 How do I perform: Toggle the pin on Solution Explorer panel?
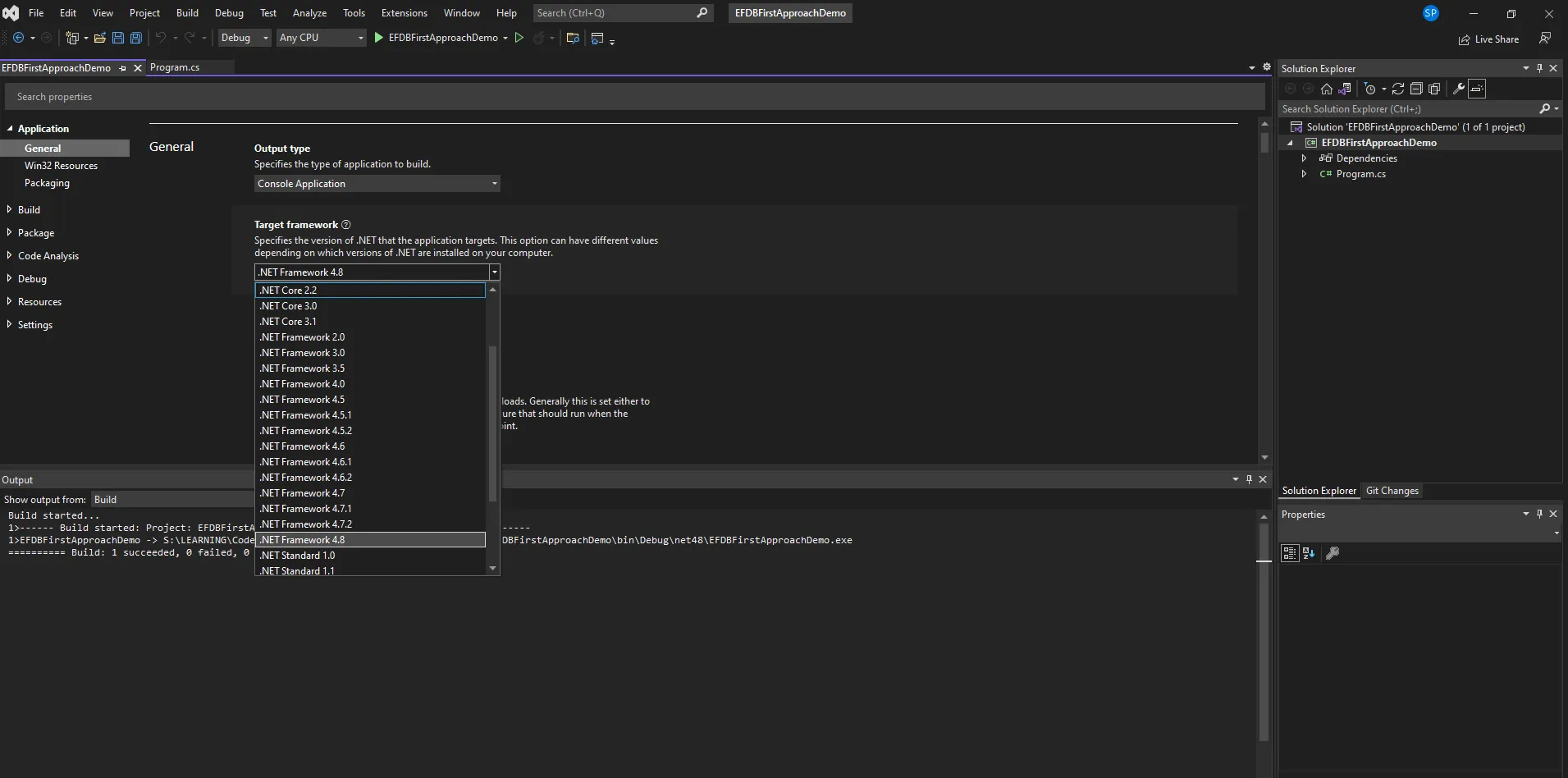click(1540, 68)
